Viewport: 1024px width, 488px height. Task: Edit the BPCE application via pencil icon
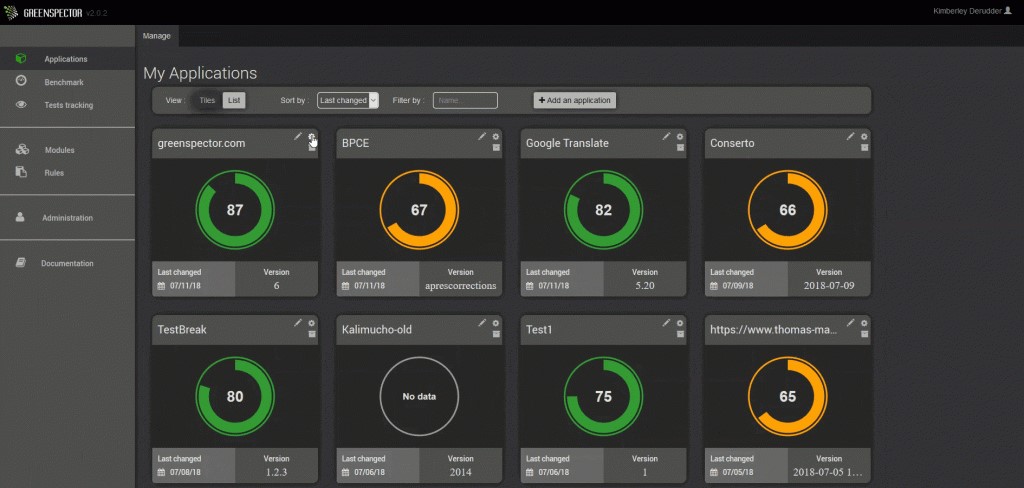tap(482, 136)
